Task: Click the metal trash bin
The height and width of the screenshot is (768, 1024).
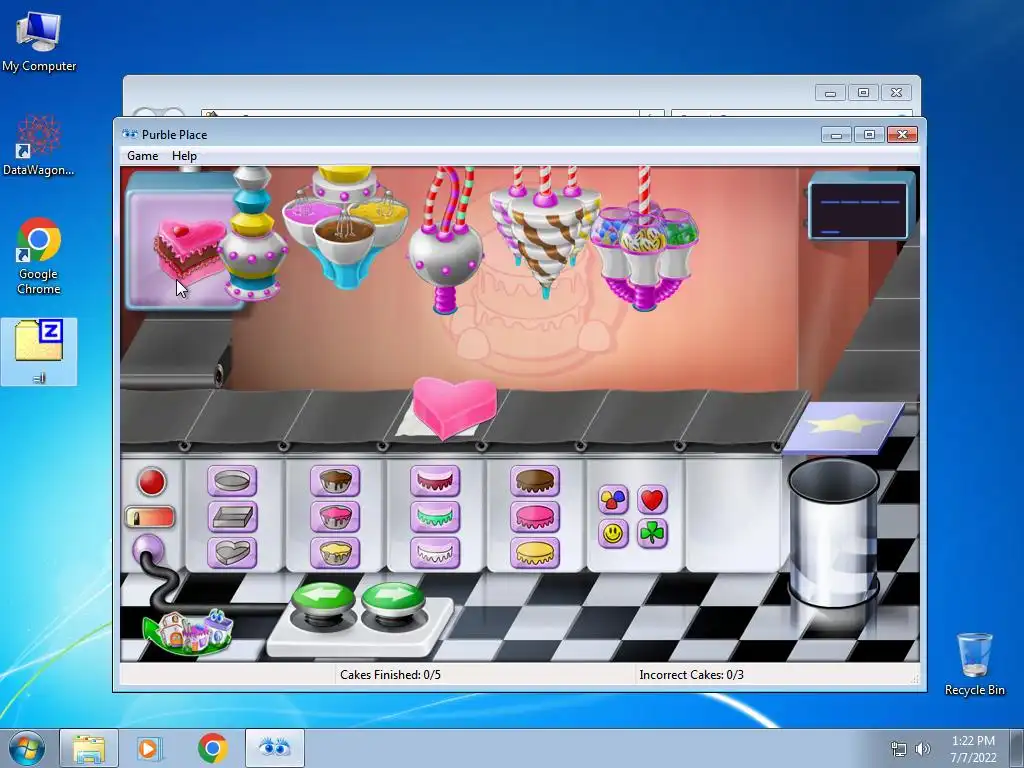Action: [x=834, y=534]
